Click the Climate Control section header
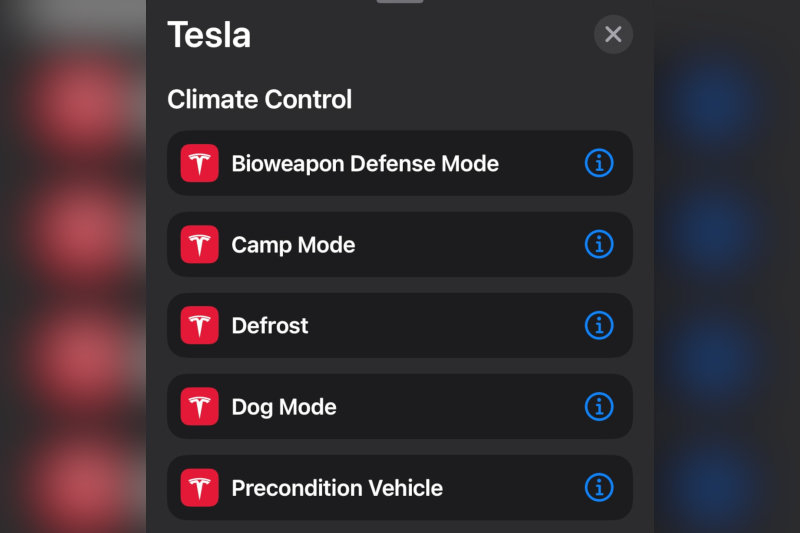The width and height of the screenshot is (800, 533). click(260, 100)
